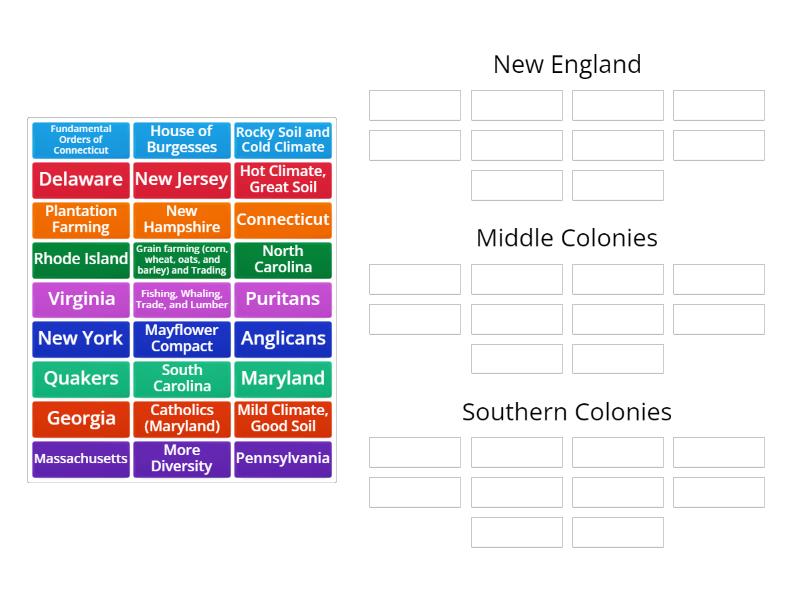Select the Delaware tile
The height and width of the screenshot is (600, 800).
coord(81,180)
